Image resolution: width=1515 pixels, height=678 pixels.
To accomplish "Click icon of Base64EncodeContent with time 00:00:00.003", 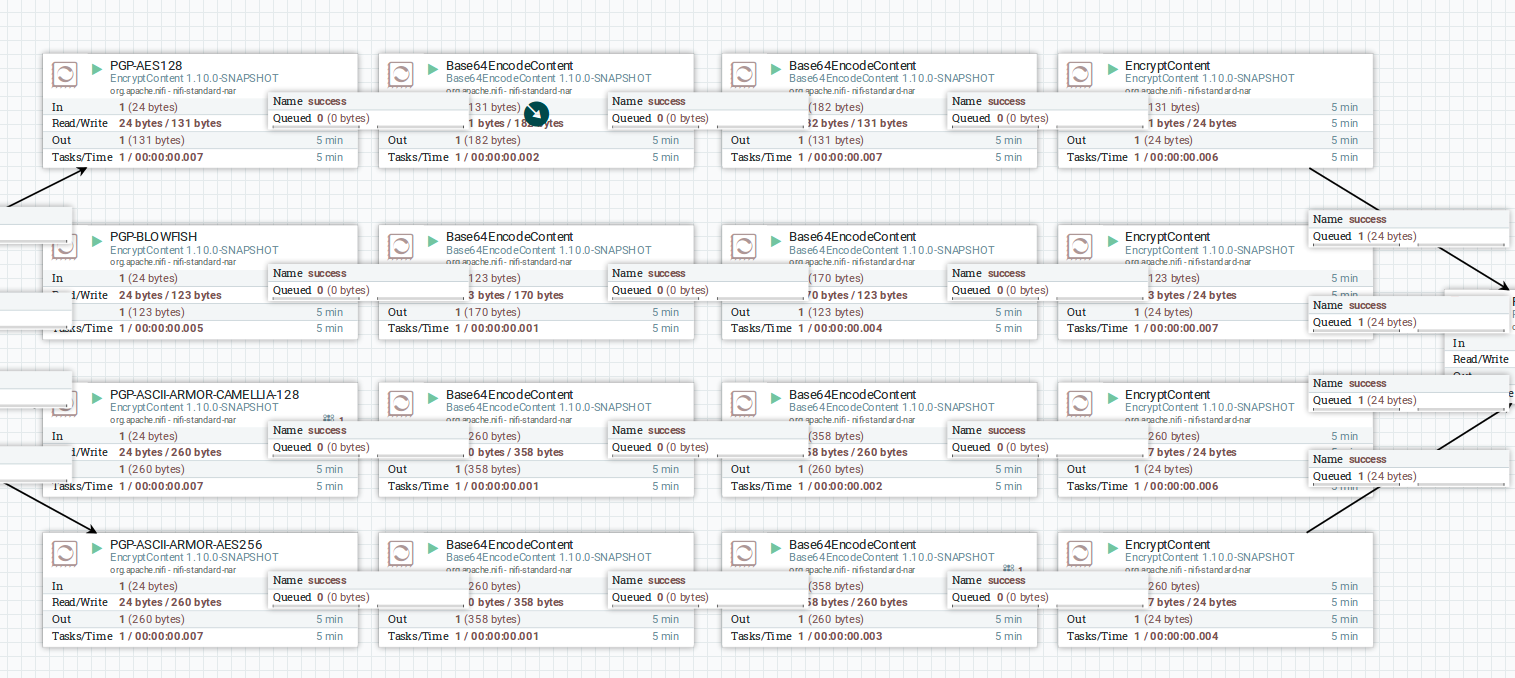I will click(744, 554).
